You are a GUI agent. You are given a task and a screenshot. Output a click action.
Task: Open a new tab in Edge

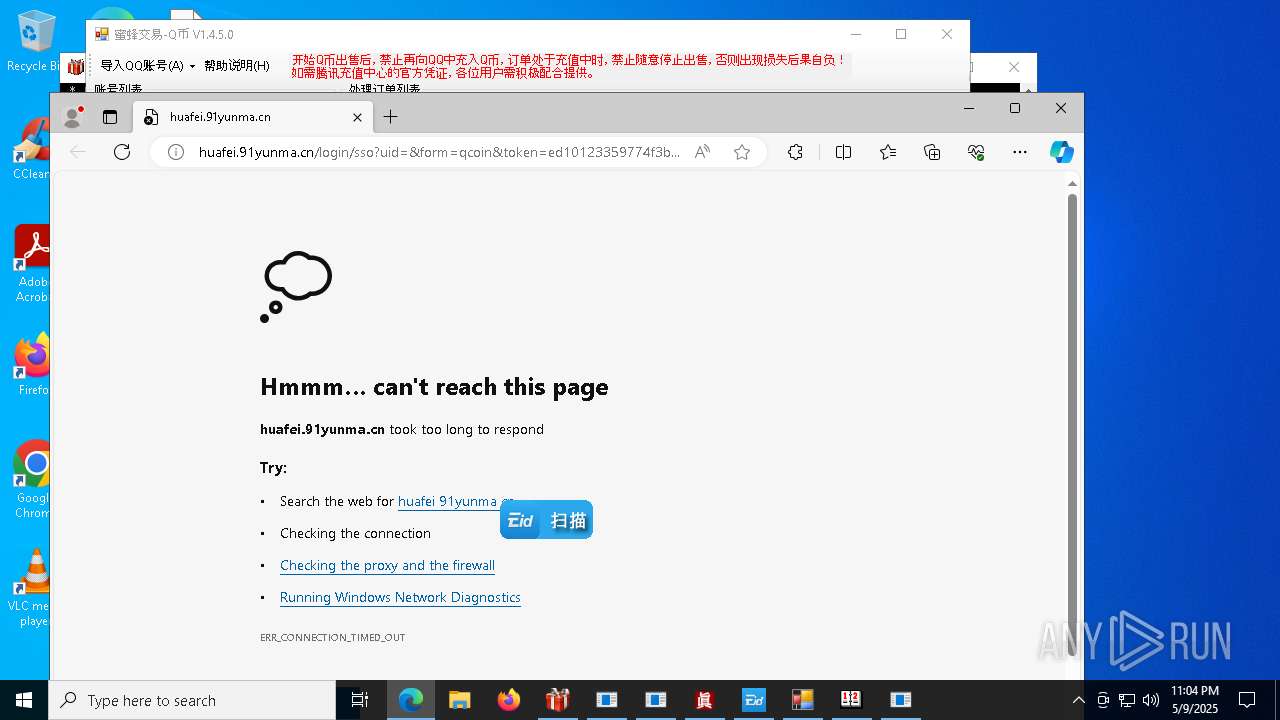tap(390, 117)
